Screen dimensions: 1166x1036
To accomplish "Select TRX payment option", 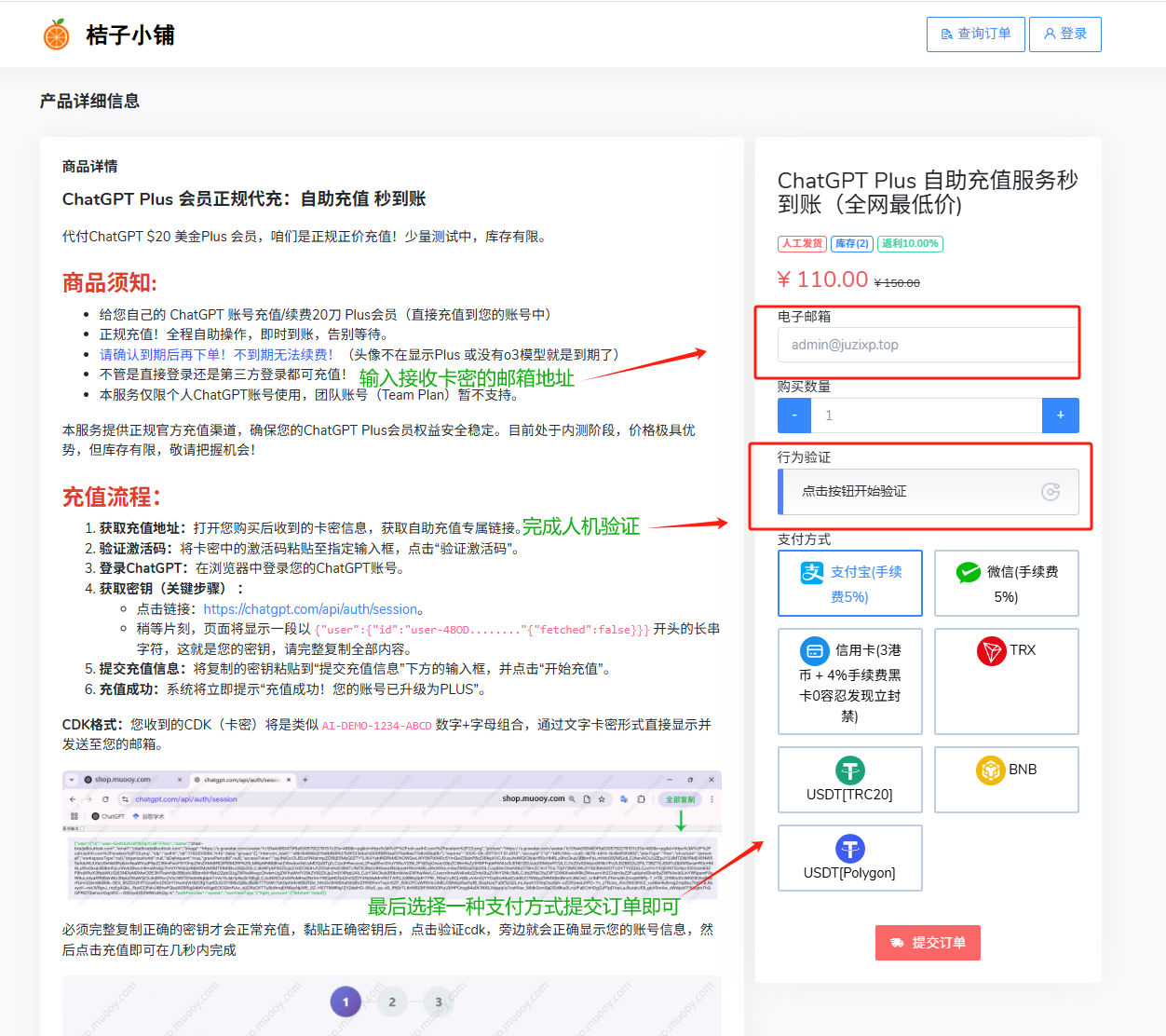I will click(1007, 682).
